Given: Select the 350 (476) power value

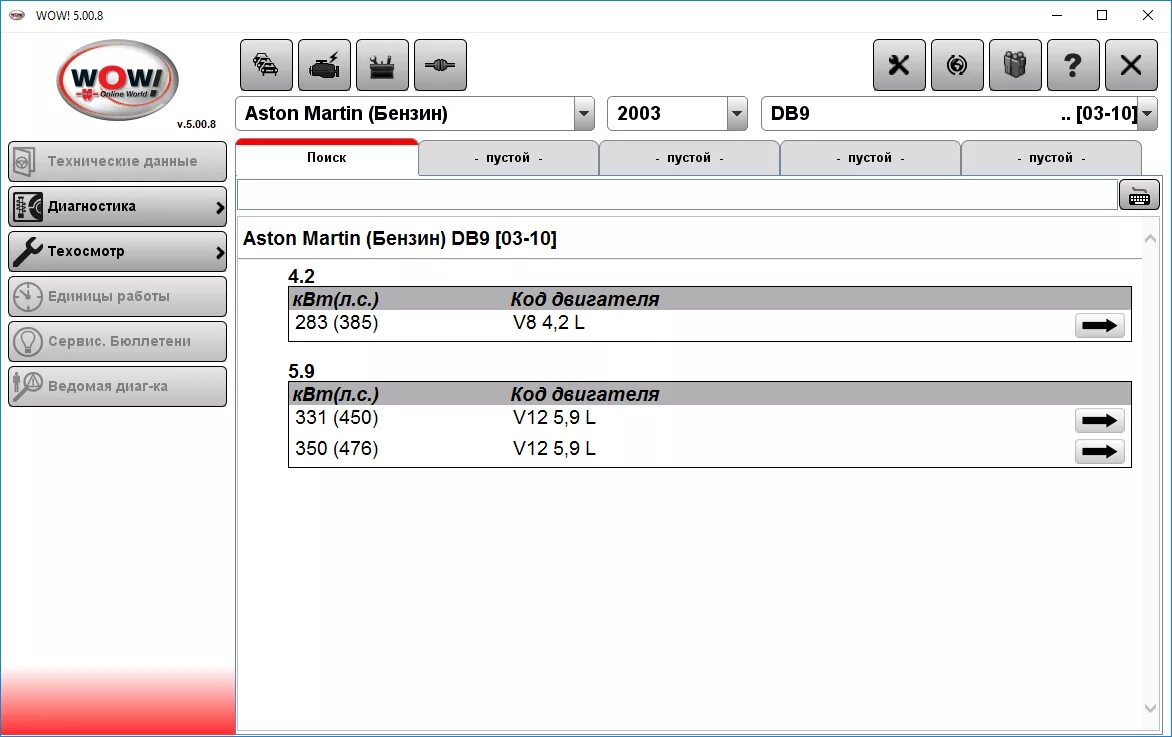Looking at the screenshot, I should (336, 448).
